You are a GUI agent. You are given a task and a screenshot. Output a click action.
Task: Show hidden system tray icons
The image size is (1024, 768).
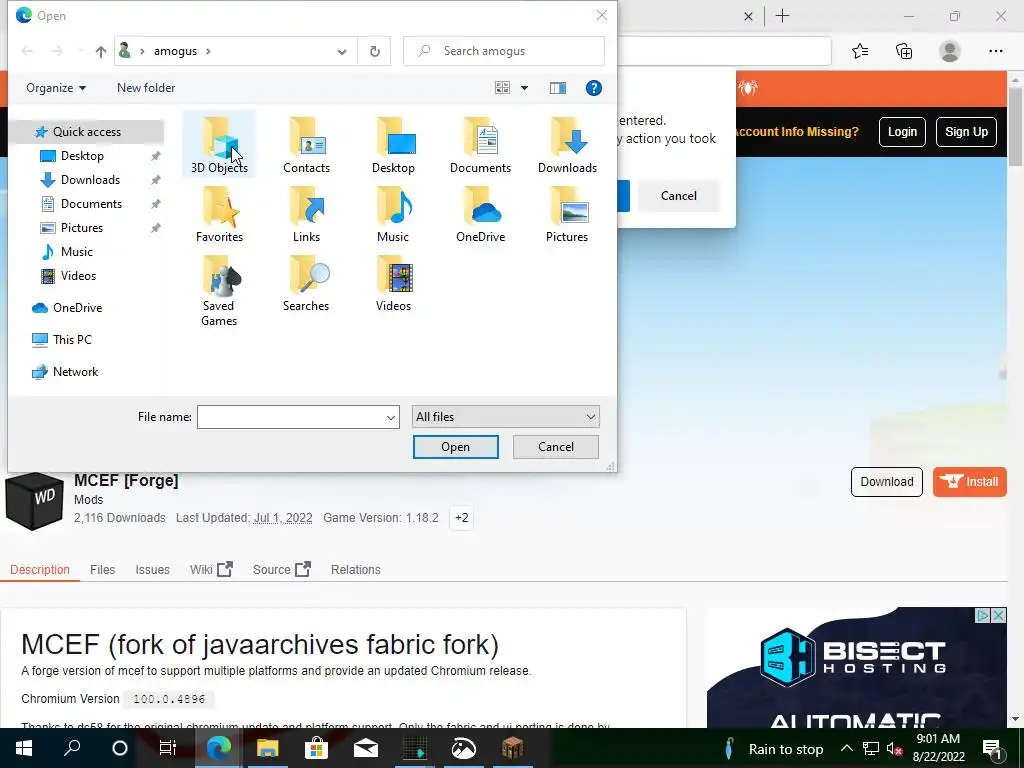pos(846,748)
